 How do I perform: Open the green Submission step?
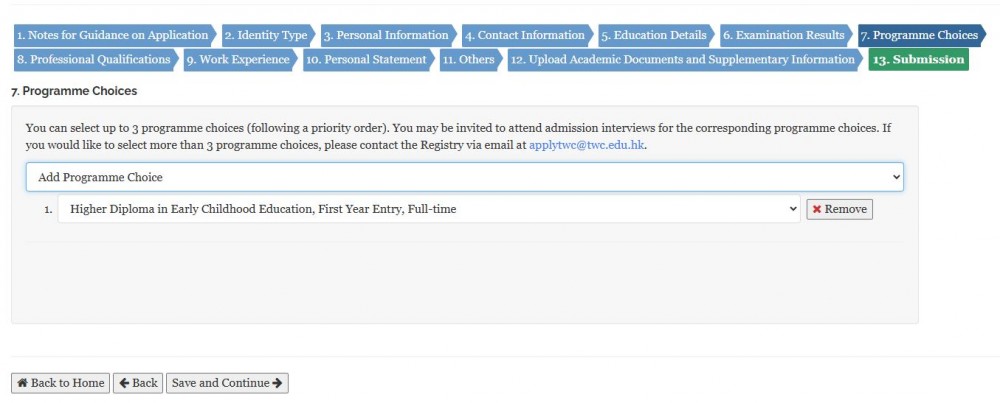point(918,59)
